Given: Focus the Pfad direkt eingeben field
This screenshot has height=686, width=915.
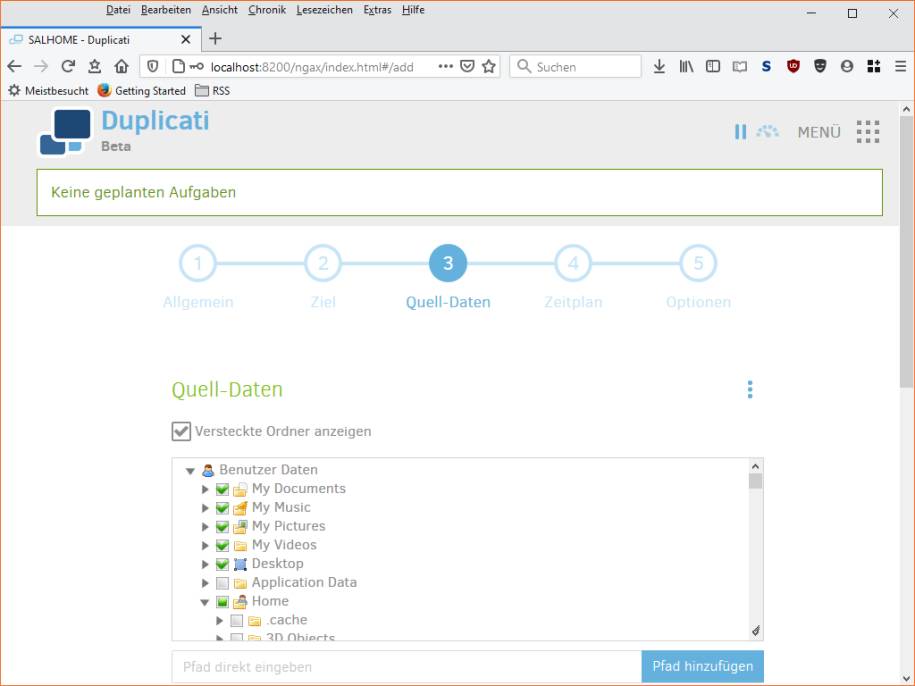Looking at the screenshot, I should [x=407, y=666].
